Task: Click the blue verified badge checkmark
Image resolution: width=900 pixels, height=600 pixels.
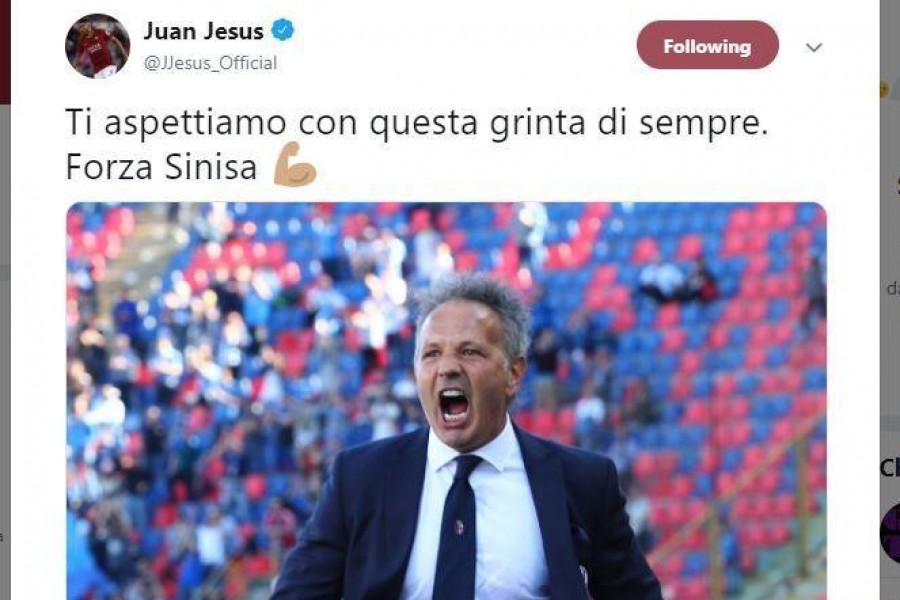Action: coord(282,30)
